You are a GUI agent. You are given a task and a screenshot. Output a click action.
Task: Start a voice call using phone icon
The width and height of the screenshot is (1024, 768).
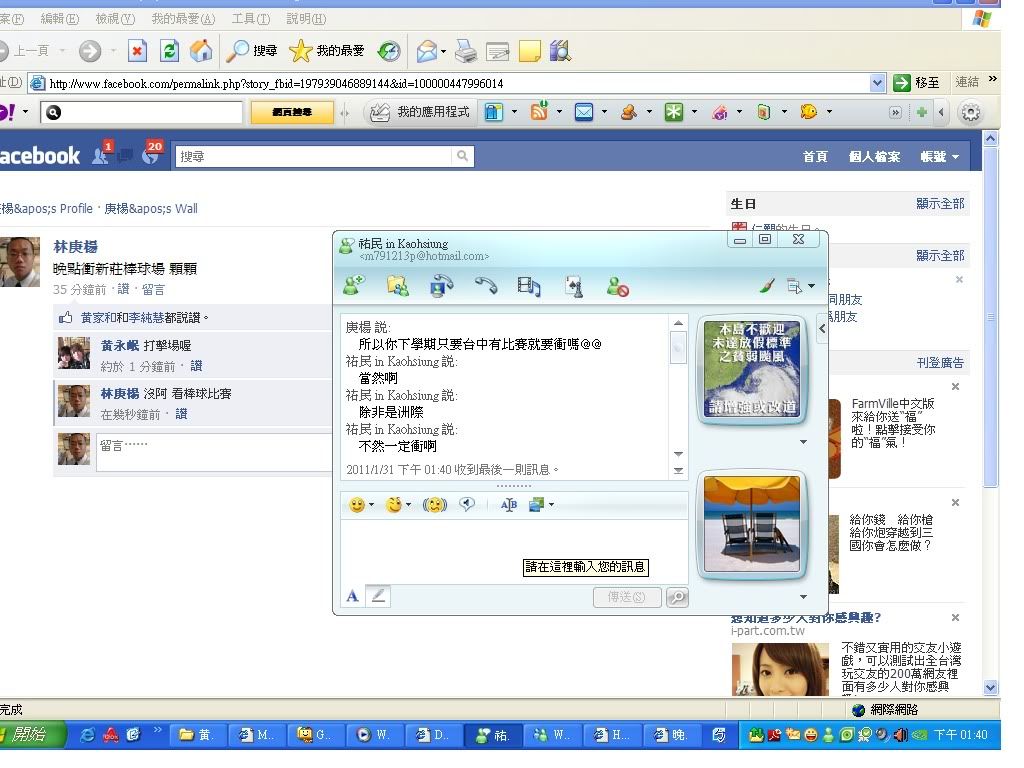click(x=486, y=287)
